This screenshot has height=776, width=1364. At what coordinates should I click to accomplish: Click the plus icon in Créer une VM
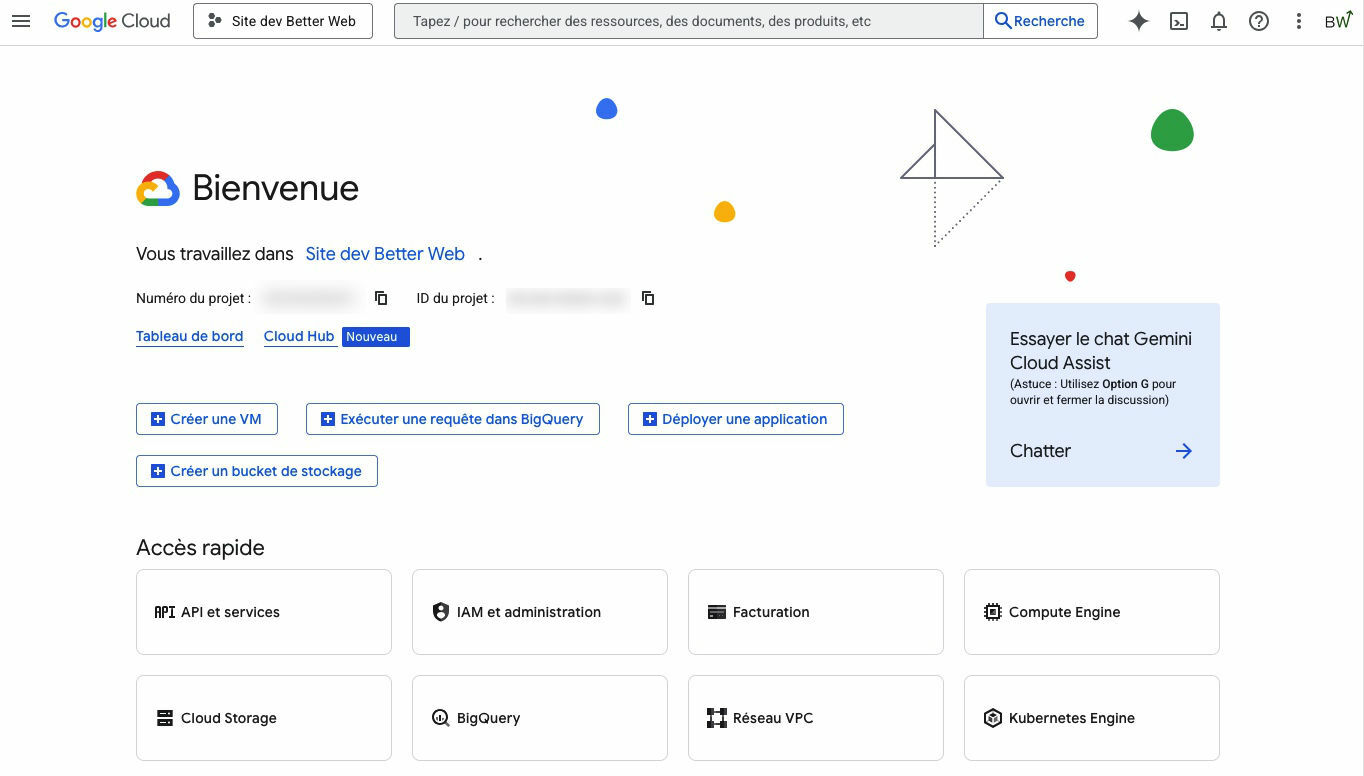tap(158, 419)
